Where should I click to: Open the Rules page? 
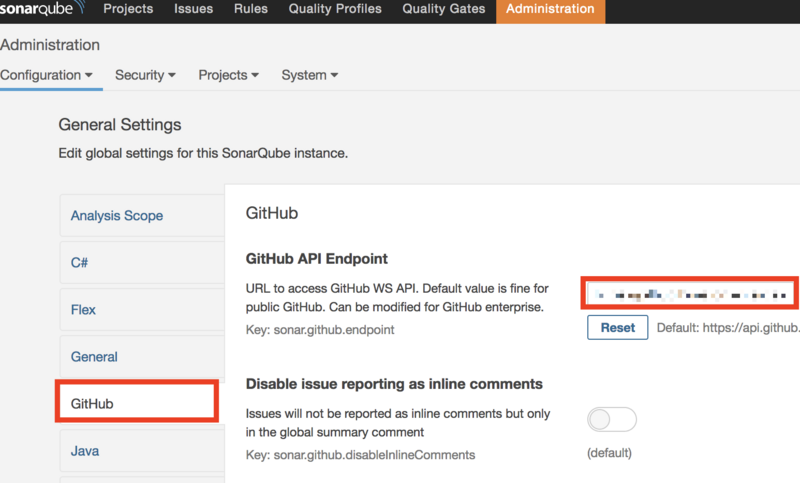tap(251, 9)
